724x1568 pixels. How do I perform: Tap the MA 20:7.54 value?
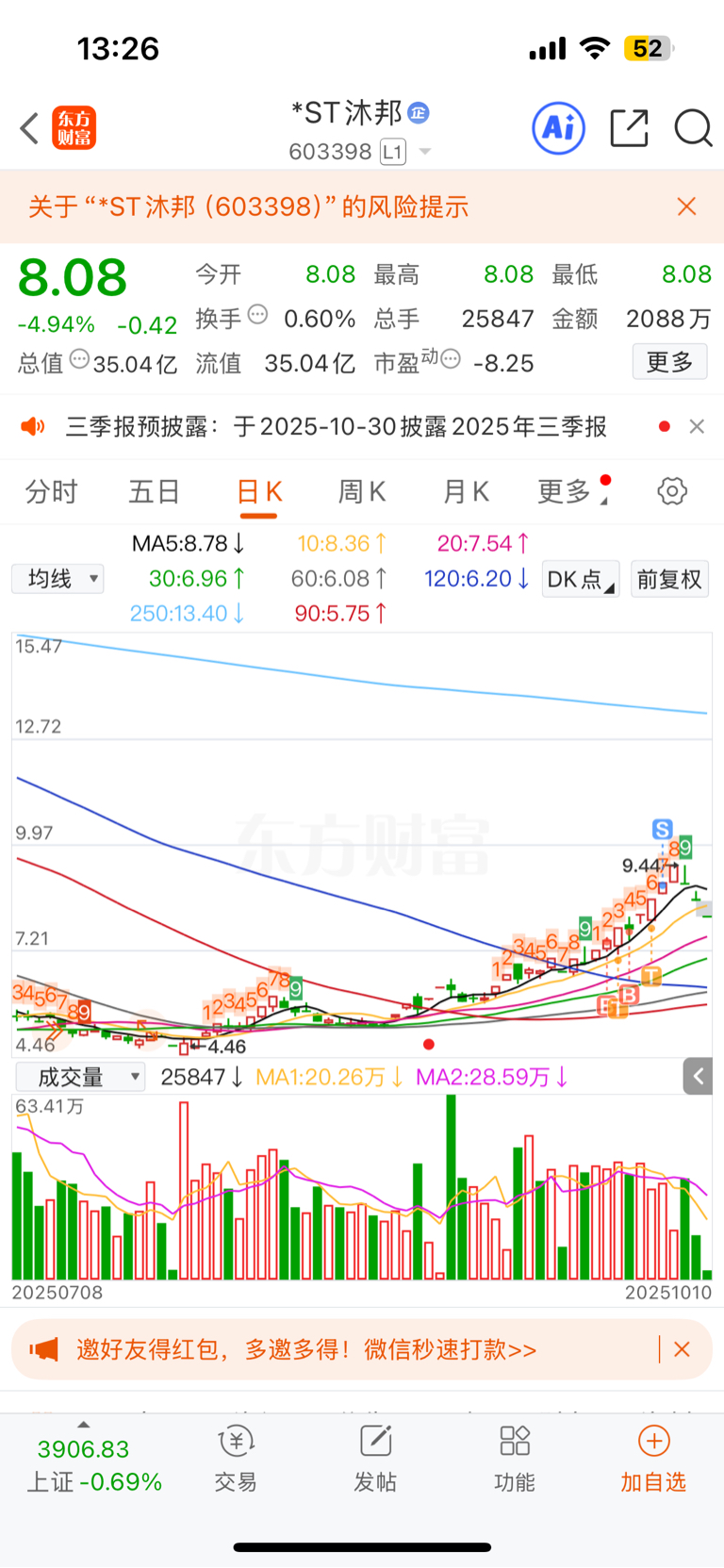pos(484,544)
